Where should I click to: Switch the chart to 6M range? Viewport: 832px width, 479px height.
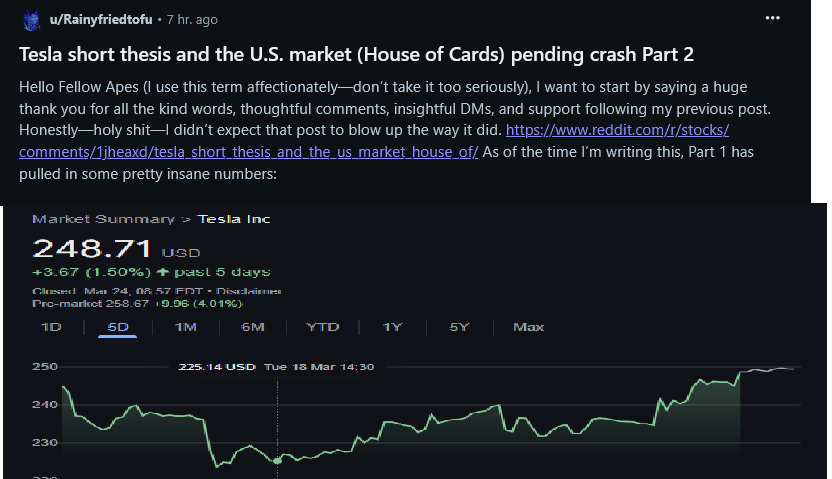click(253, 327)
